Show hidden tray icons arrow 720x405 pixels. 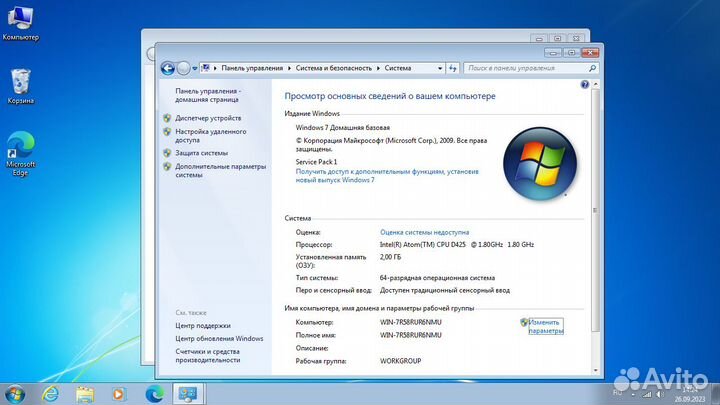tap(633, 394)
